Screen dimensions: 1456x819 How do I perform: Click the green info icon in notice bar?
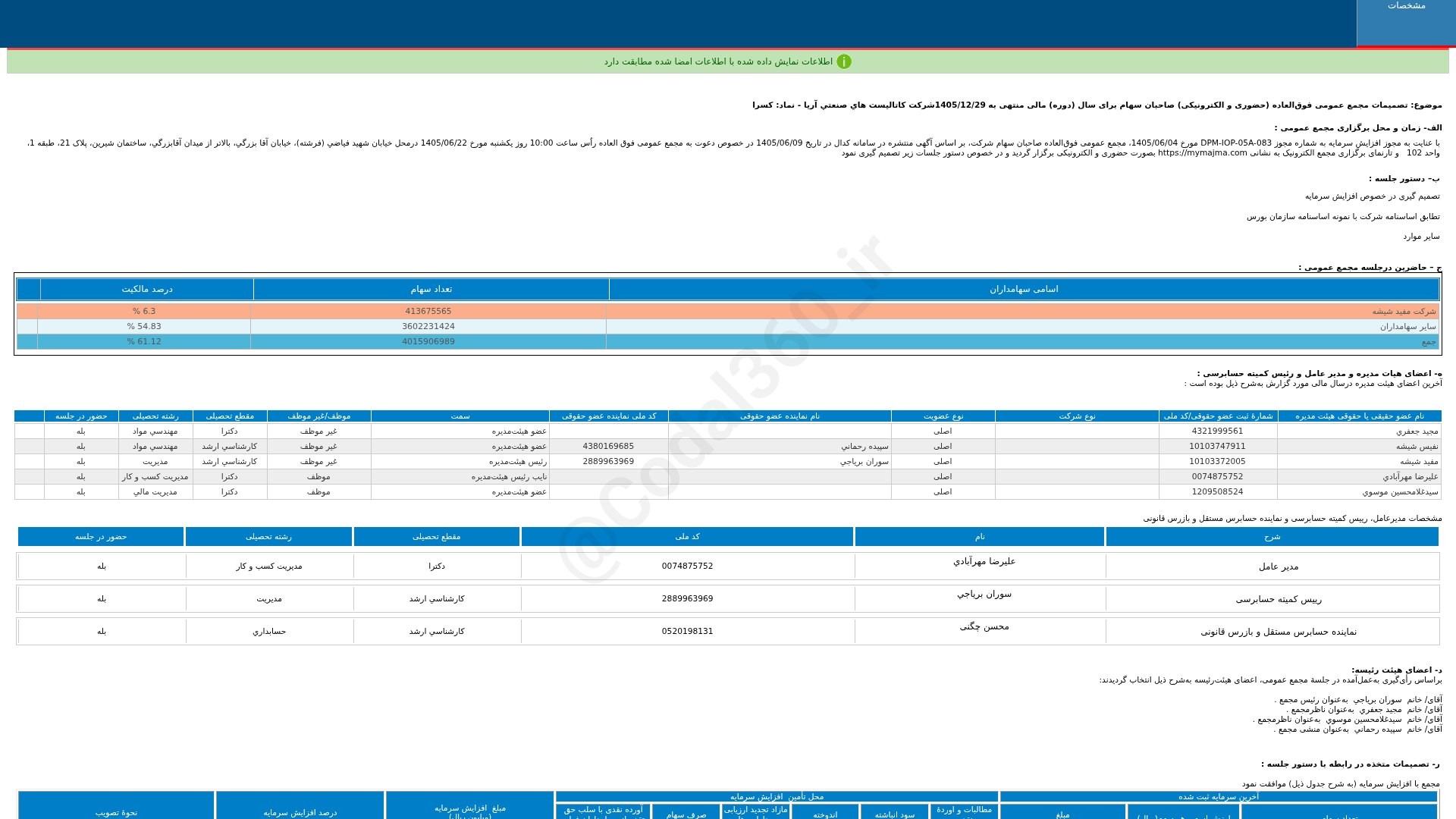point(844,61)
